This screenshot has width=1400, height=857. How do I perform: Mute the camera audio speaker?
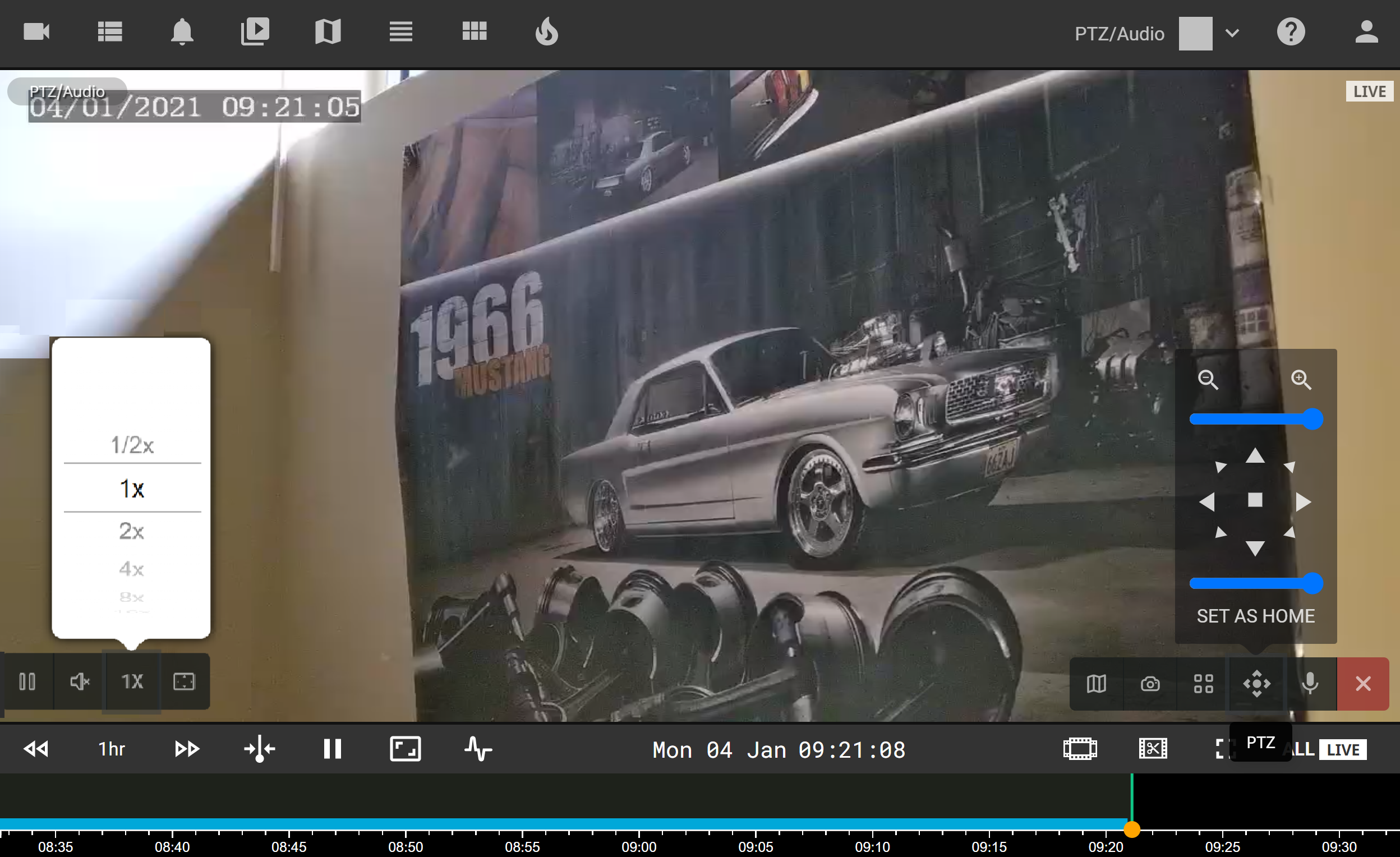[x=80, y=681]
